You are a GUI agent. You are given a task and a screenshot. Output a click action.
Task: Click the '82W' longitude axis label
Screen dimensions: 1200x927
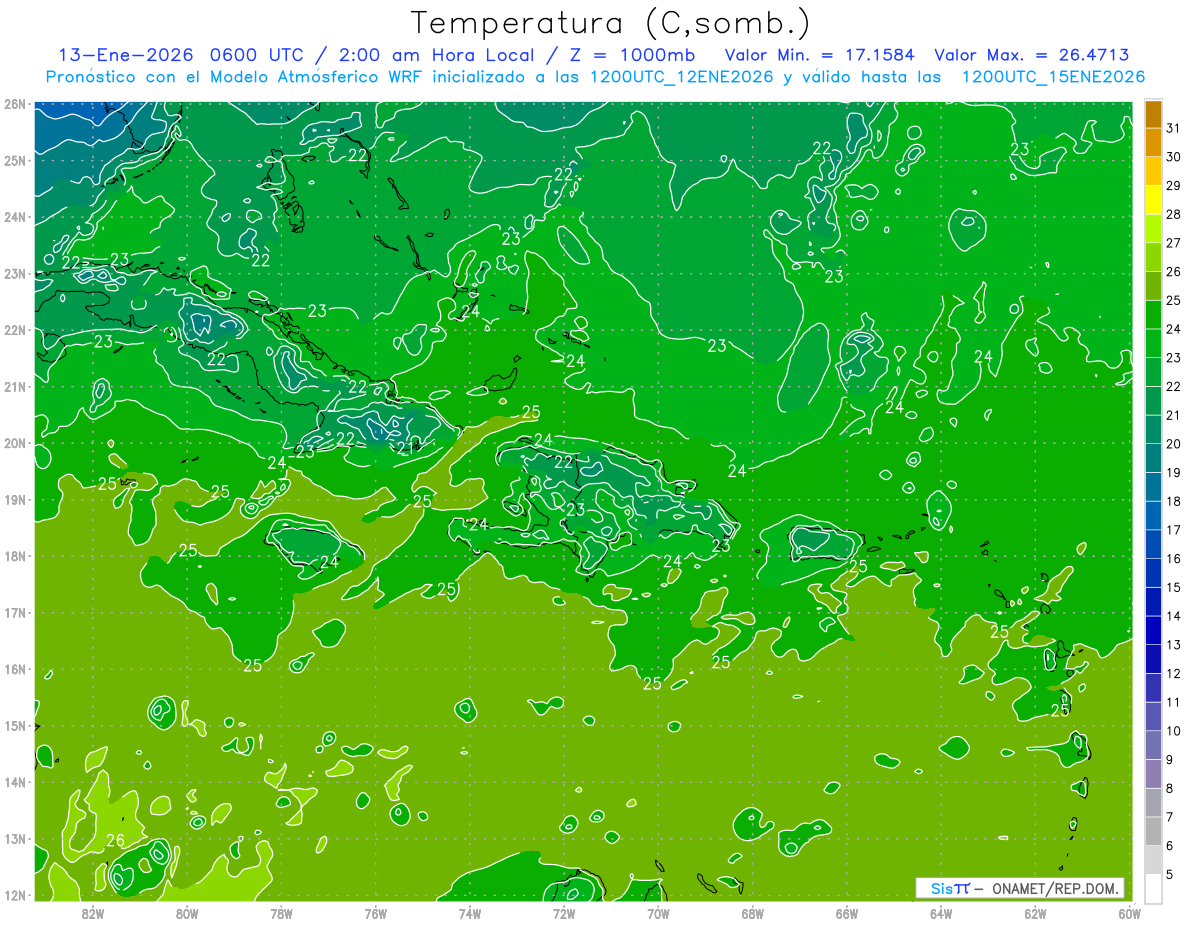[93, 913]
